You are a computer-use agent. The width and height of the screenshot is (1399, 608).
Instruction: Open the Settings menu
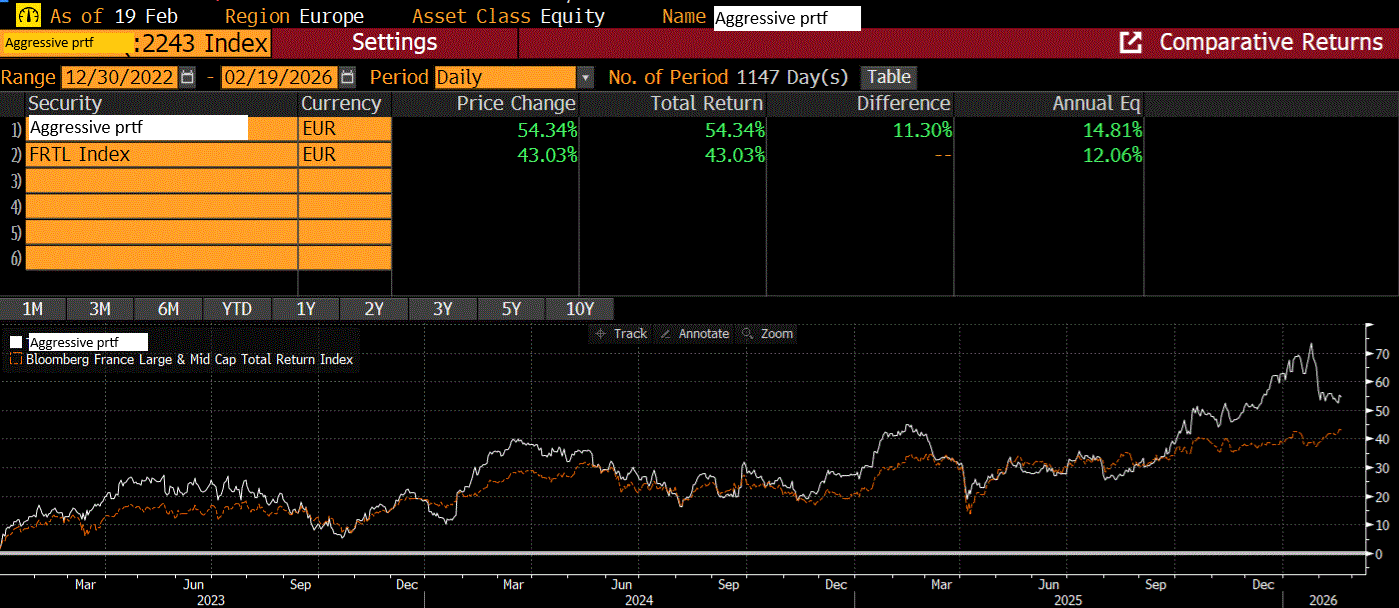coord(394,42)
